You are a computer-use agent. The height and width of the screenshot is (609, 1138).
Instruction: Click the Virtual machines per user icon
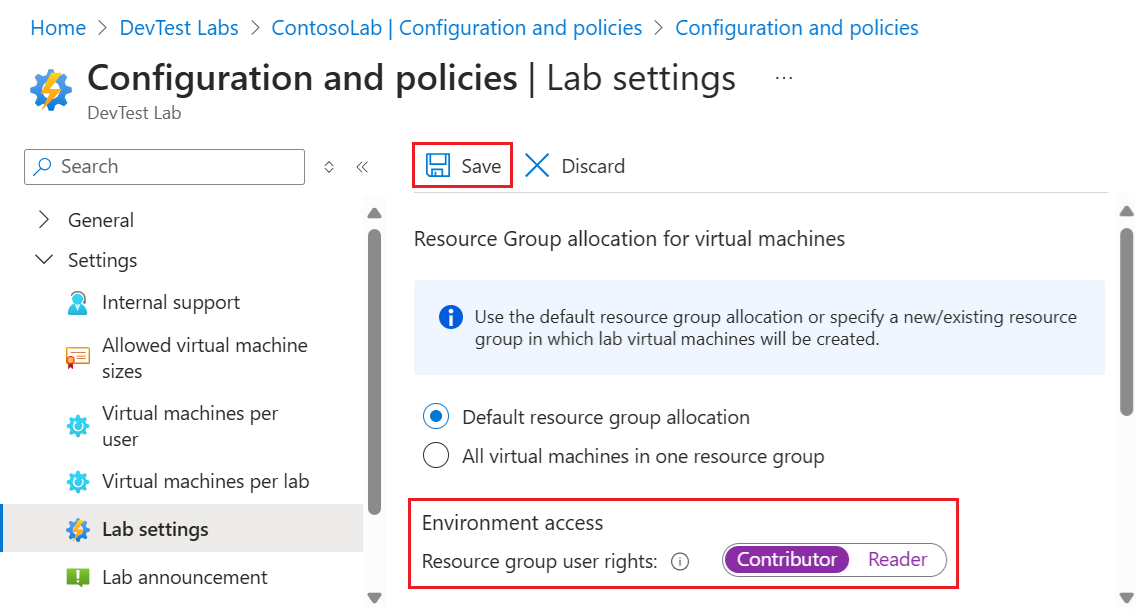pos(77,426)
